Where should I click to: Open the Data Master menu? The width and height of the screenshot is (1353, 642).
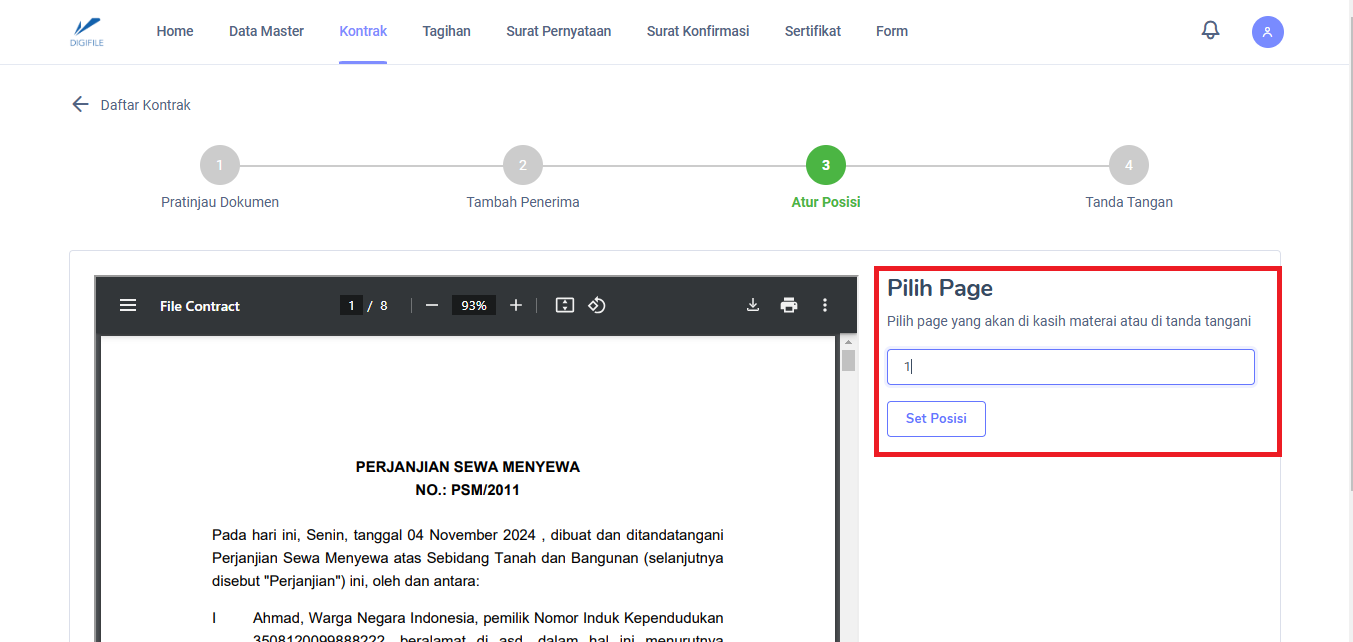click(266, 31)
